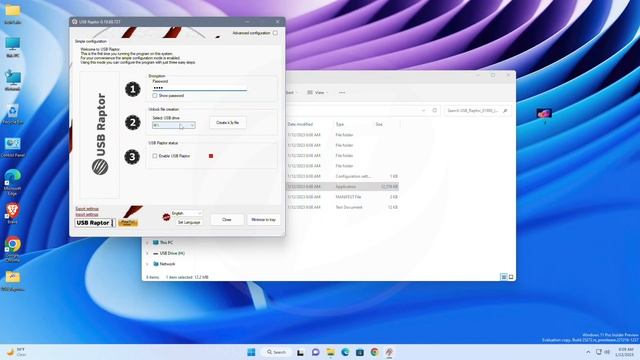The width and height of the screenshot is (640, 360).
Task: Open the Microsoft Edge desktop shortcut
Action: [13, 182]
